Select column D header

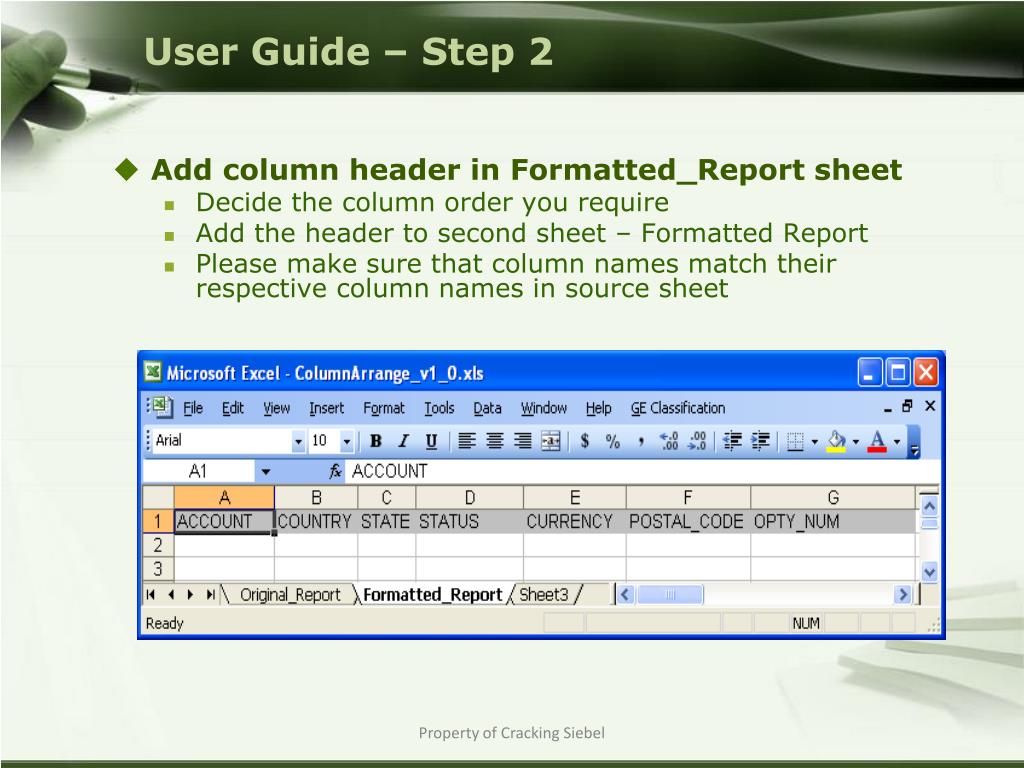(470, 498)
